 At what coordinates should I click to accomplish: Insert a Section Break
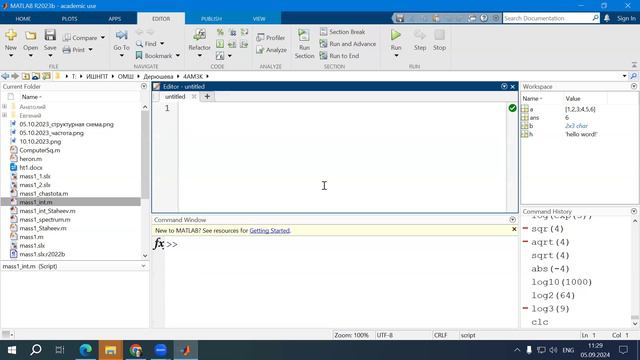pos(342,32)
